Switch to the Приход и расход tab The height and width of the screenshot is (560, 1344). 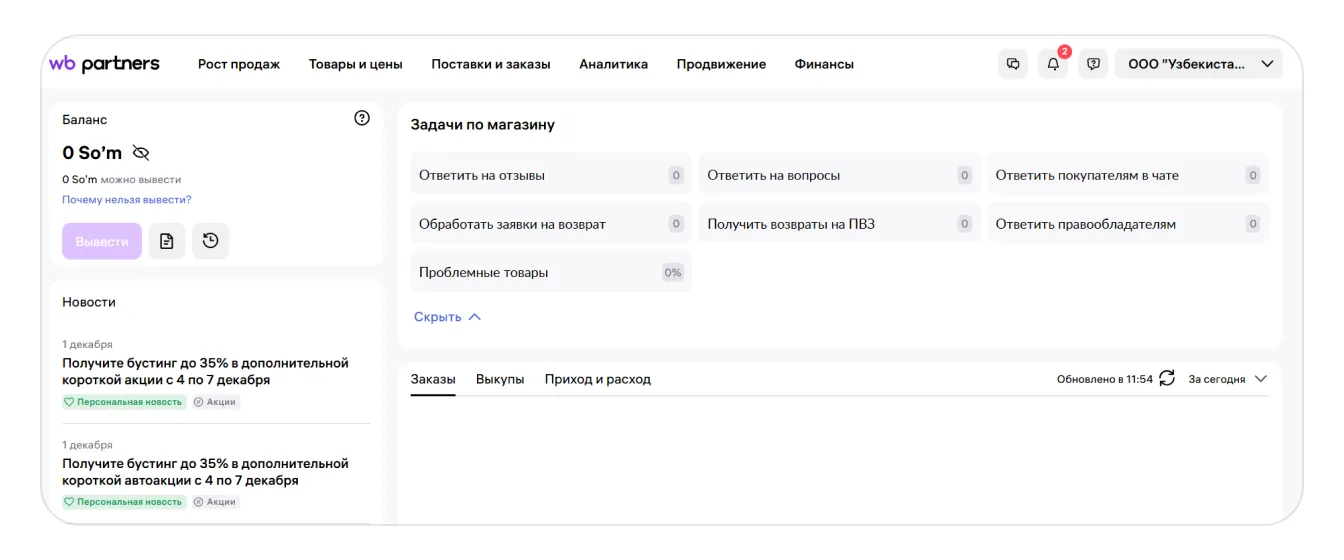pyautogui.click(x=597, y=379)
